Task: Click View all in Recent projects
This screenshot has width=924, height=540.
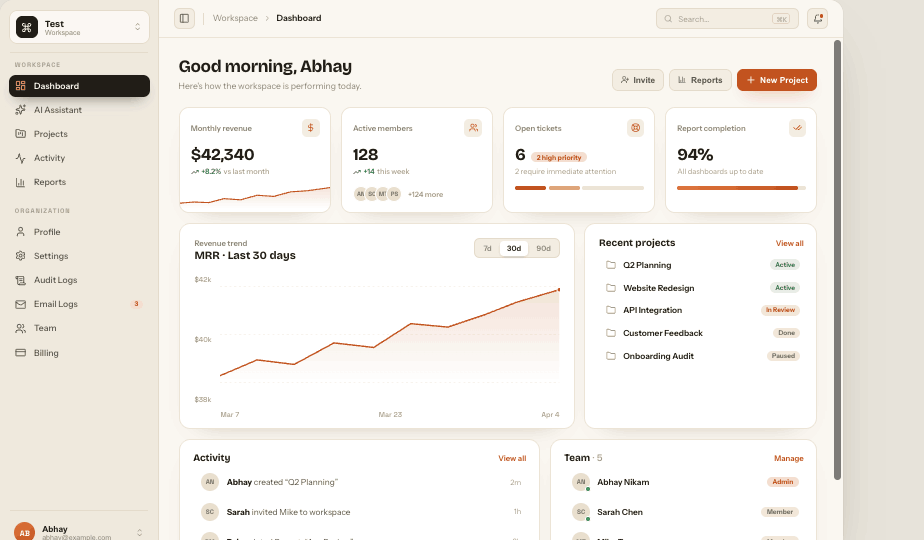Action: (x=789, y=243)
